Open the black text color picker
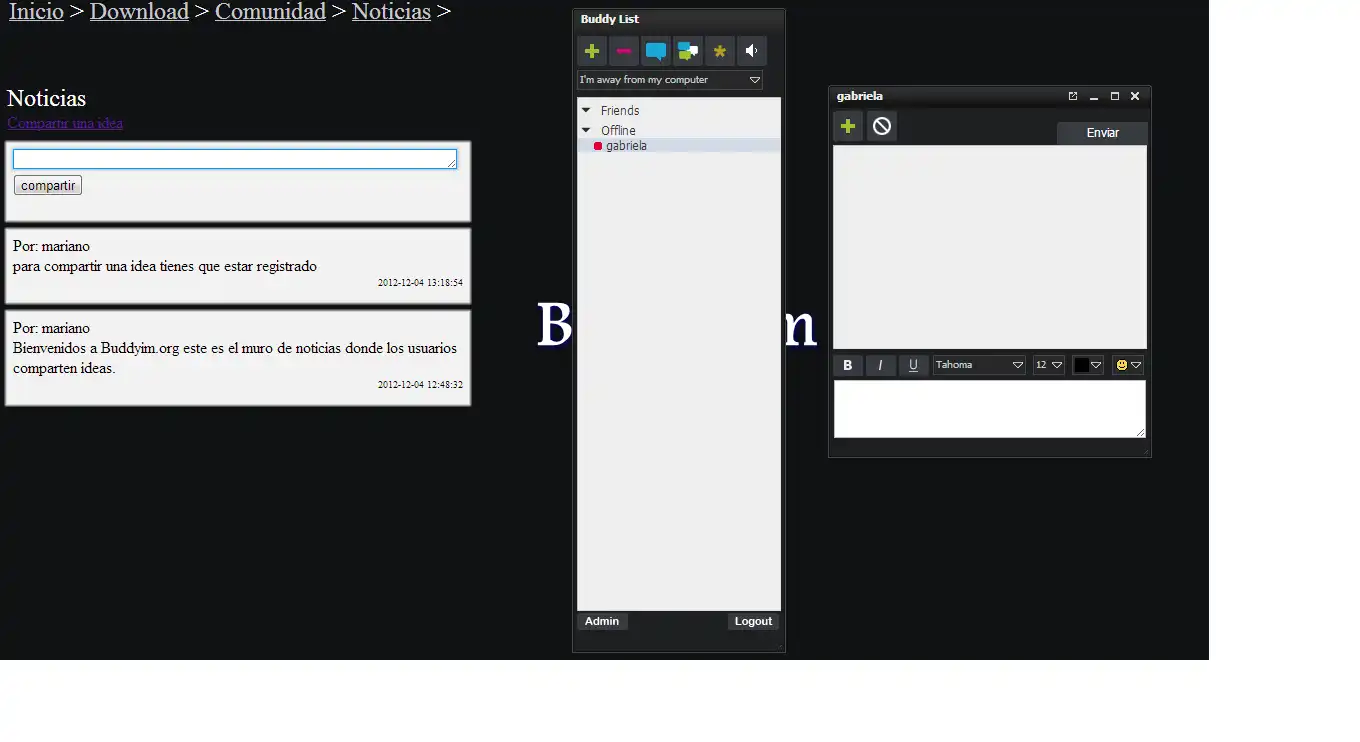Viewport: 1360px width, 742px height. pos(1088,366)
